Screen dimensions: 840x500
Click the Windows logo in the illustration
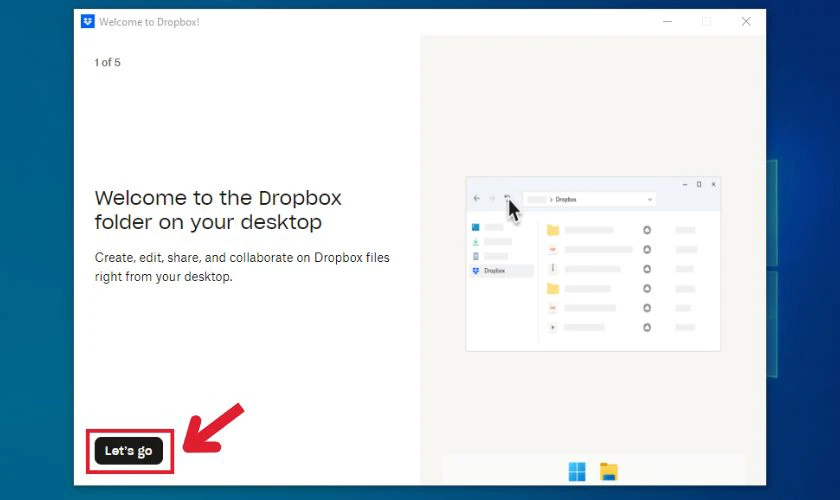577,472
